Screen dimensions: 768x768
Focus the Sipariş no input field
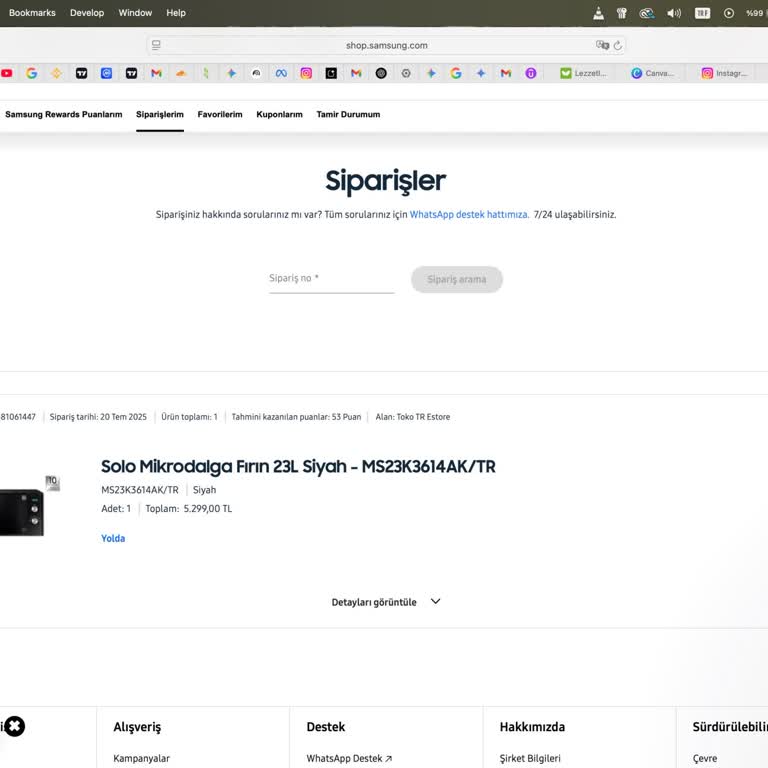[332, 279]
